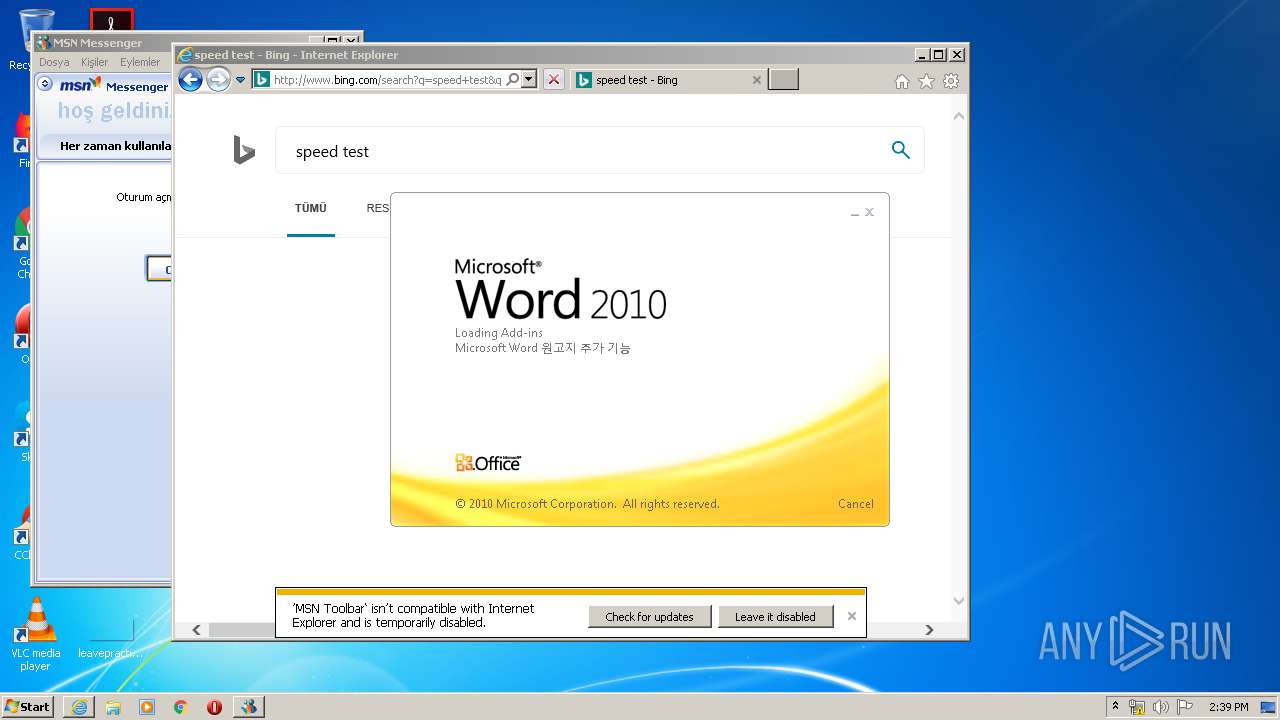Open Internet Explorer from taskbar
Viewport: 1280px width, 720px height.
pos(79,707)
